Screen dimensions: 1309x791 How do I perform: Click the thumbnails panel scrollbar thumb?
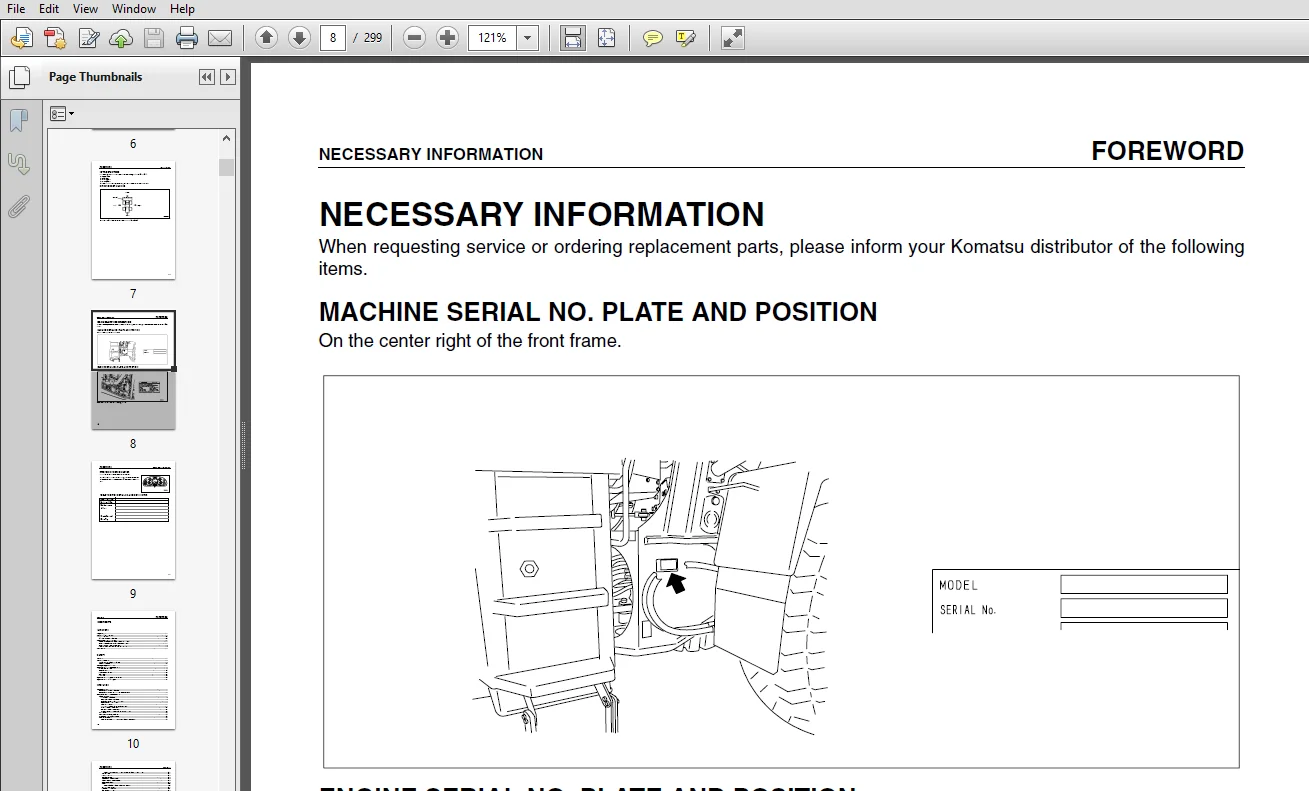pos(227,167)
